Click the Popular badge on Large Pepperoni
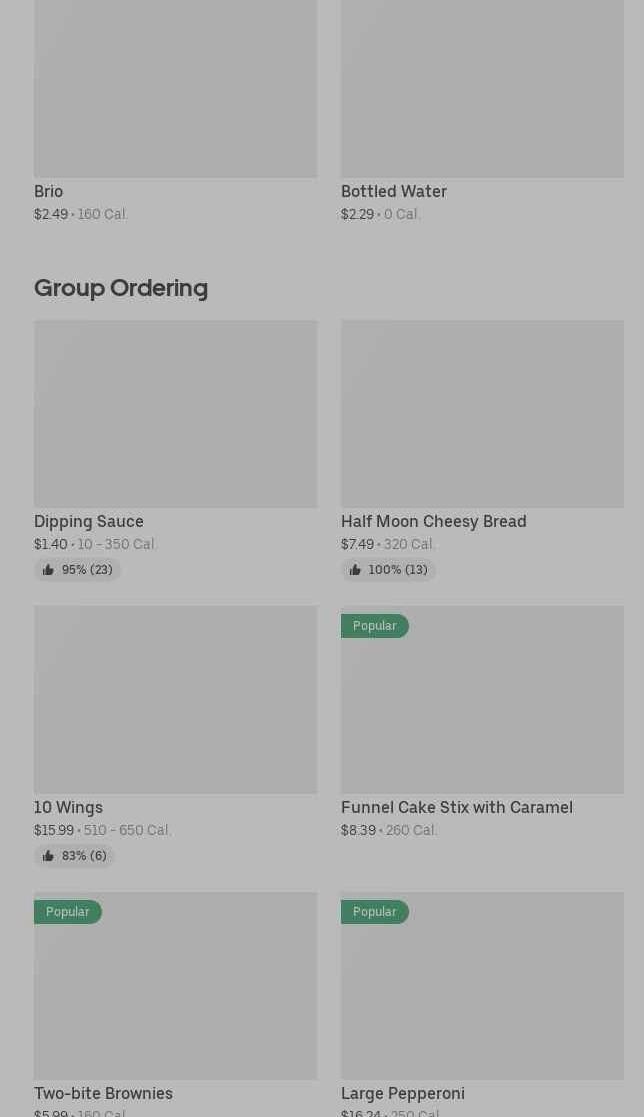 [375, 912]
